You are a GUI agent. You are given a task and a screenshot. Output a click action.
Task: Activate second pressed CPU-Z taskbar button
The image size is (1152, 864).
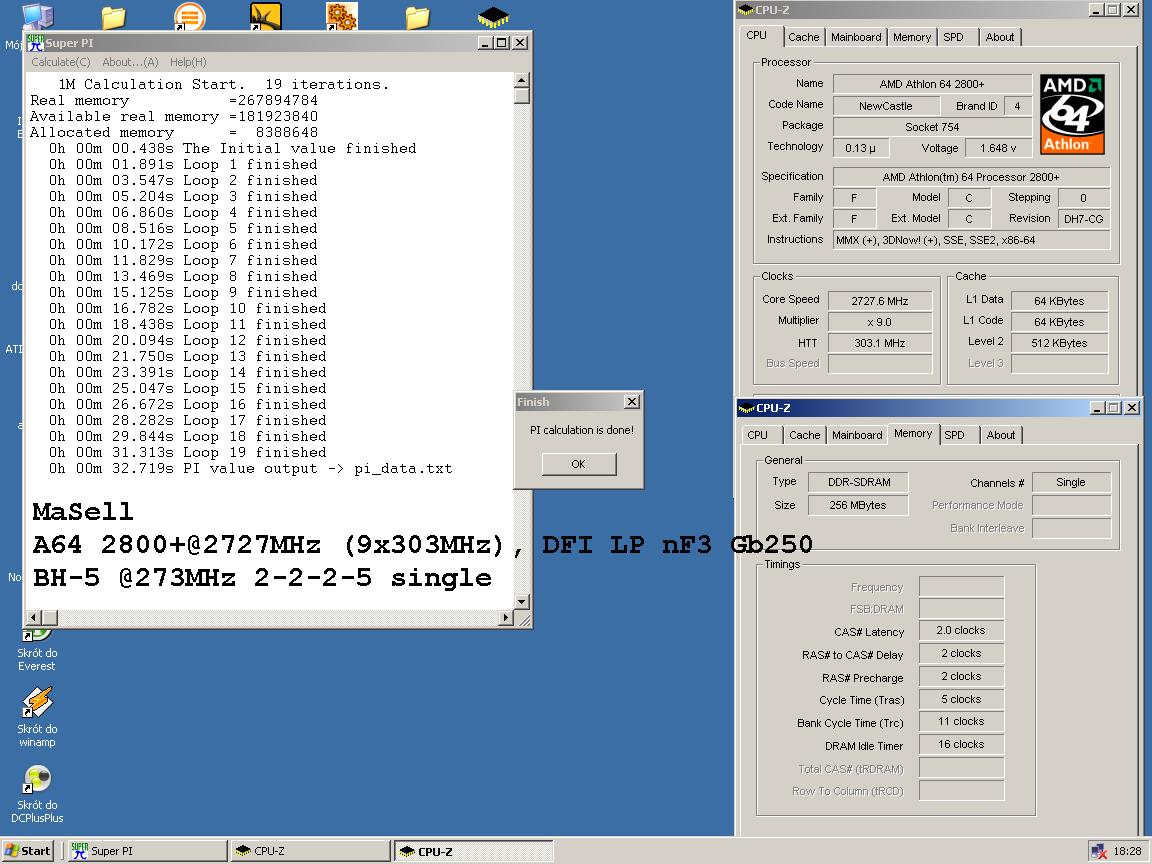473,851
